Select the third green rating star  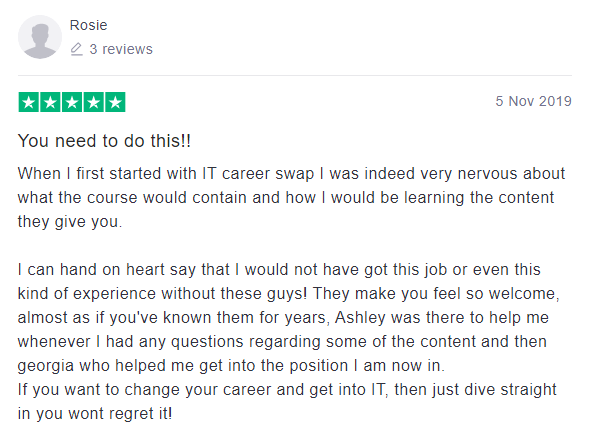[x=72, y=102]
